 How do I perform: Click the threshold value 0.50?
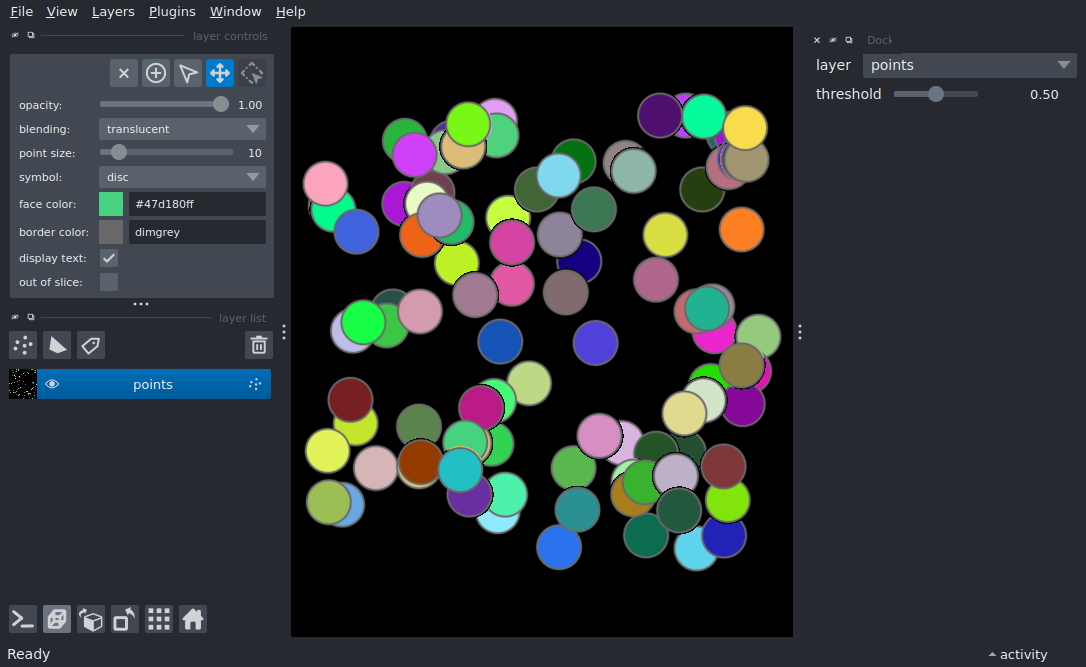coord(1044,95)
